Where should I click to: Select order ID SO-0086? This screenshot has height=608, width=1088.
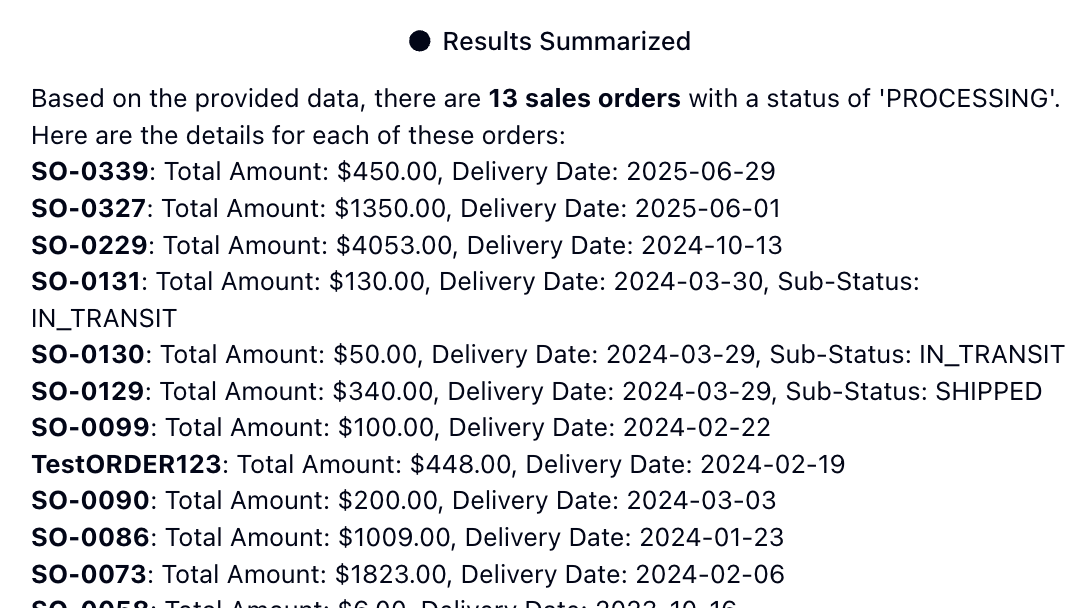[90, 537]
